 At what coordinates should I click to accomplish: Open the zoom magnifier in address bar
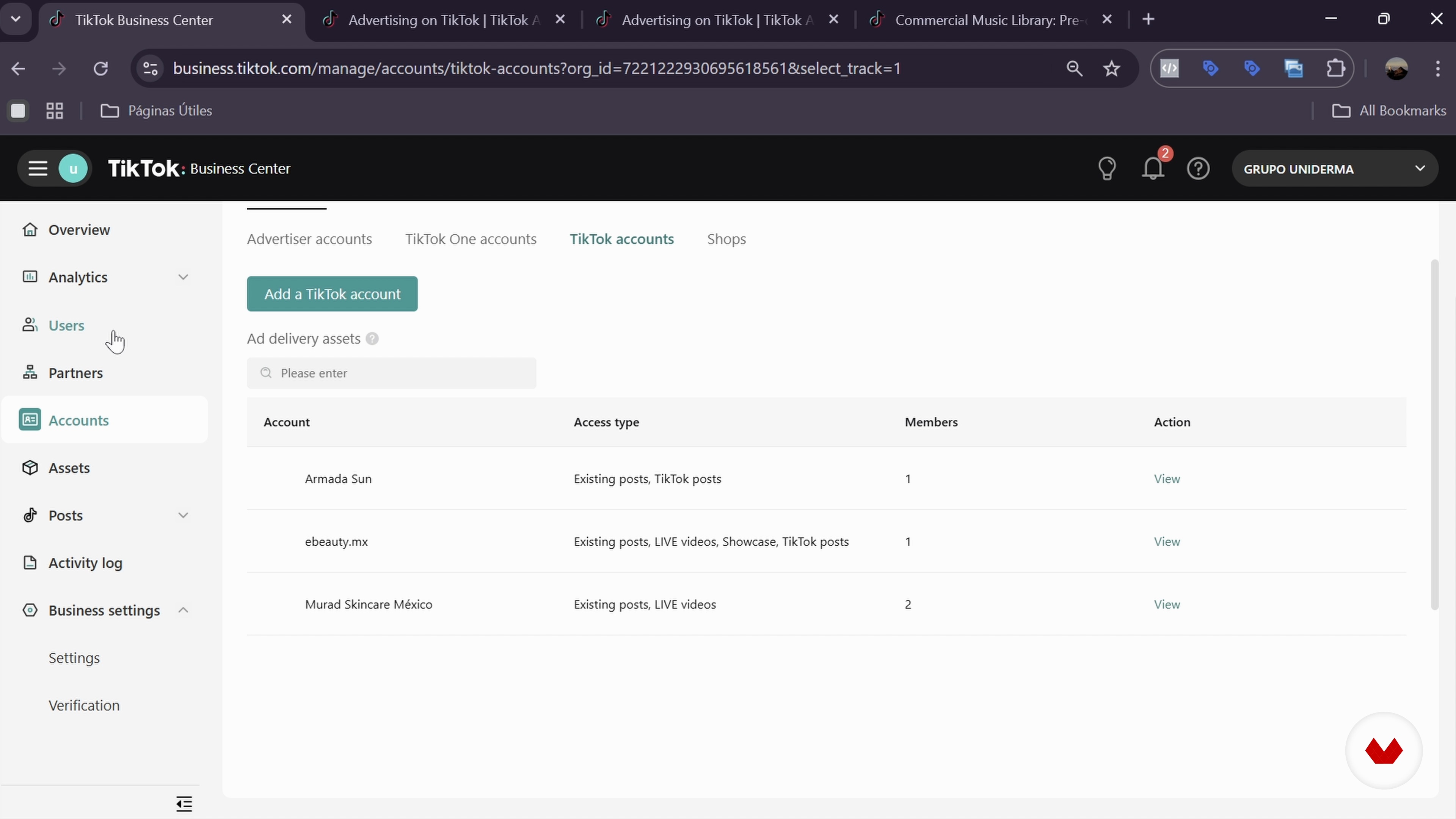pos(1074,69)
